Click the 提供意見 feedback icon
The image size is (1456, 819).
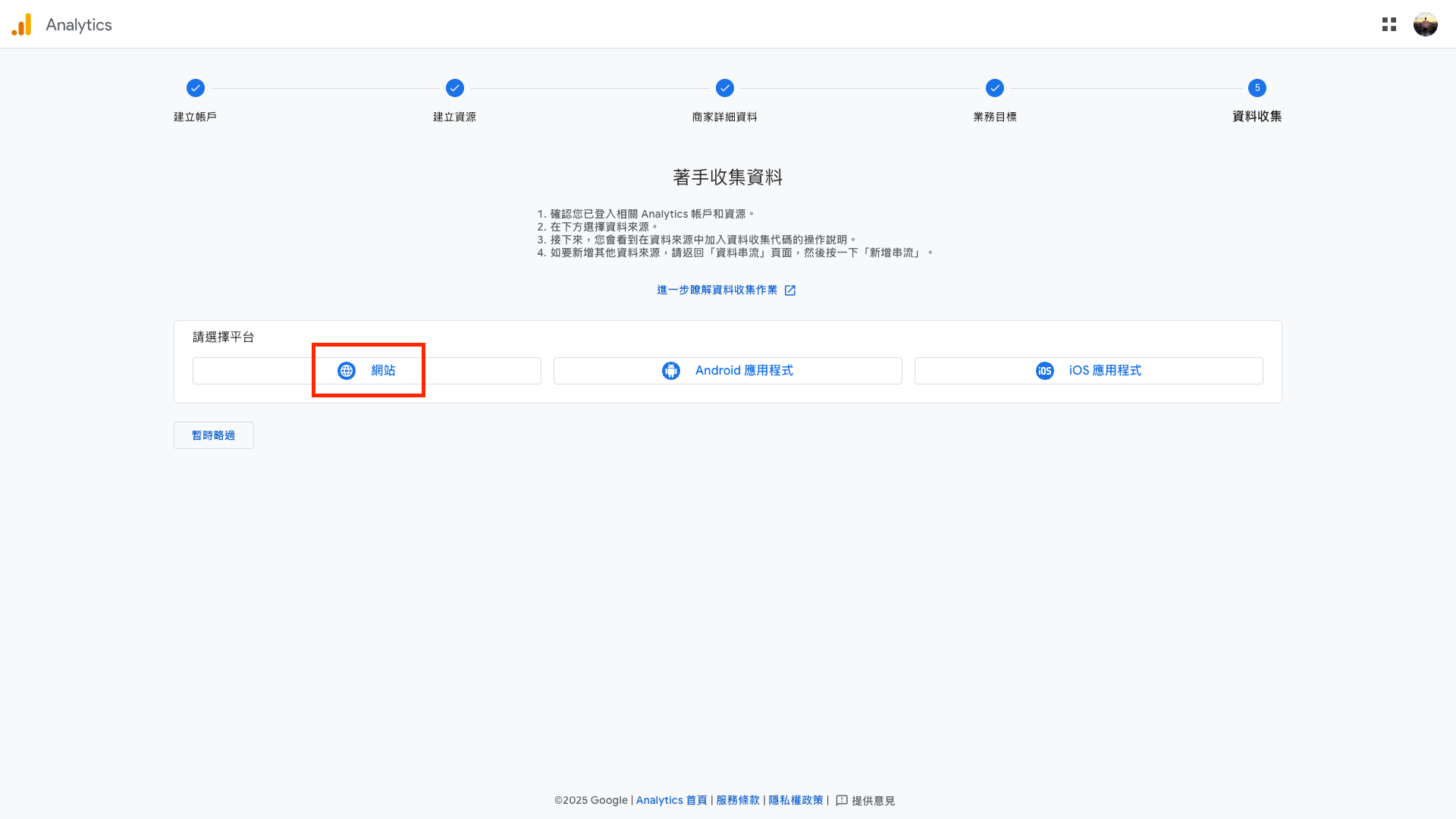[842, 801]
